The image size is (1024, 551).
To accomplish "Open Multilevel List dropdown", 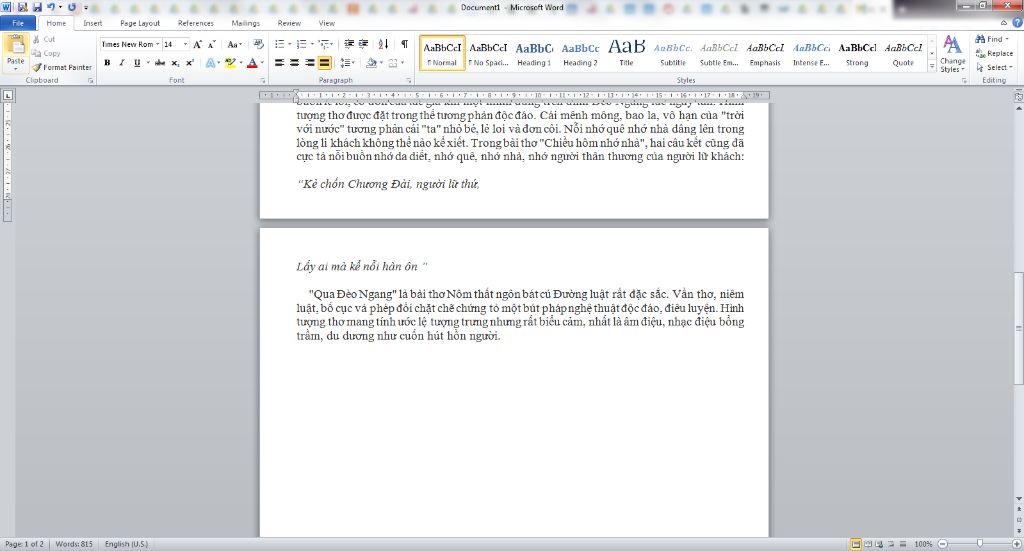I will [x=332, y=44].
